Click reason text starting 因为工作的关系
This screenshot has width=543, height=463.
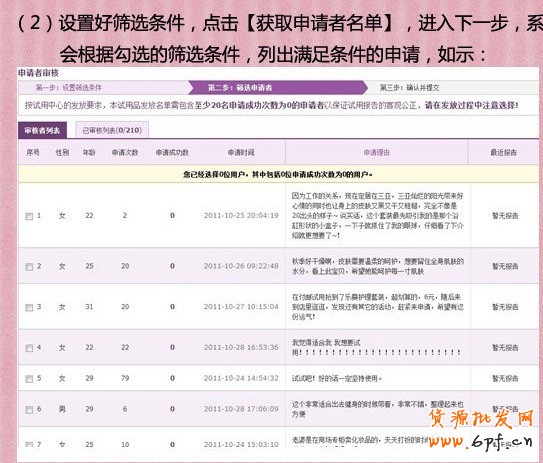click(x=378, y=215)
